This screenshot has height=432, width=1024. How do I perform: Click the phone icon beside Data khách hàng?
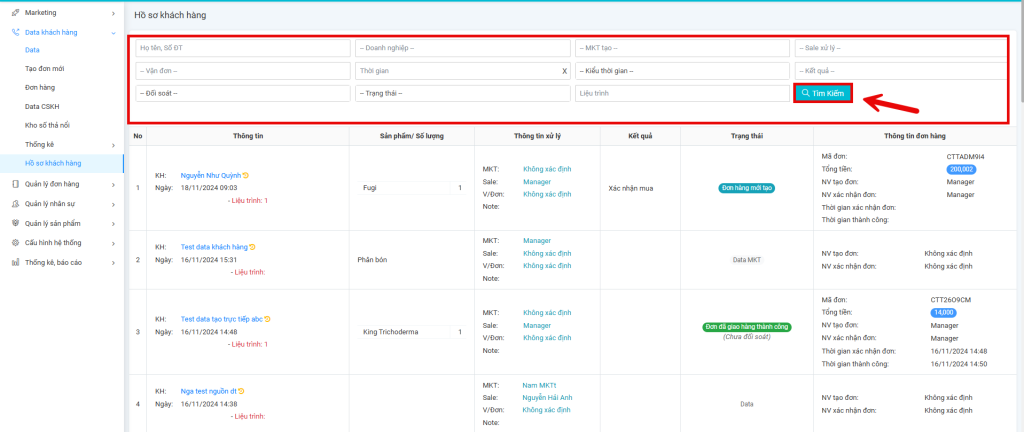pos(14,32)
